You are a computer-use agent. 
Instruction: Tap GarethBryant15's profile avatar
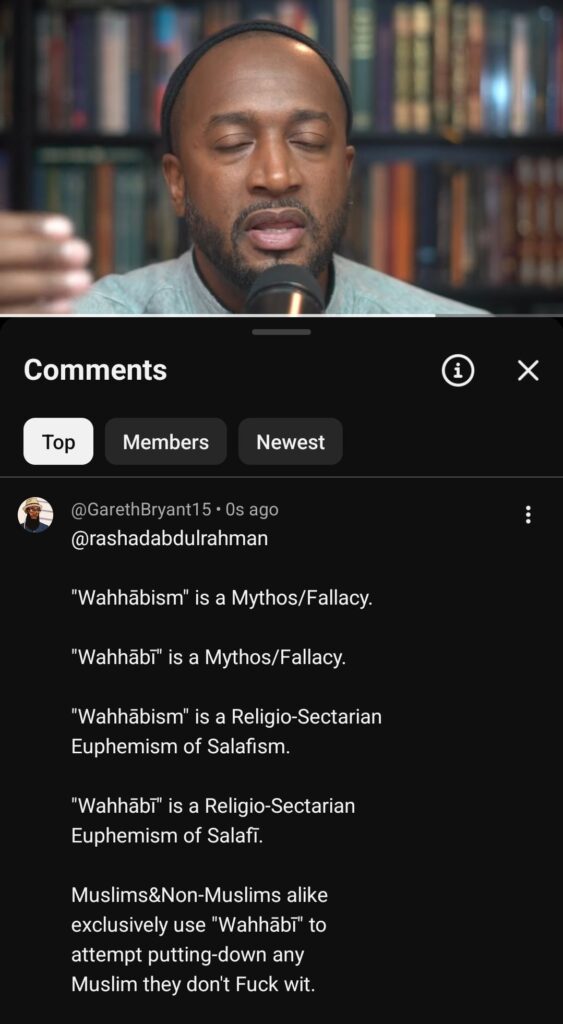point(35,515)
